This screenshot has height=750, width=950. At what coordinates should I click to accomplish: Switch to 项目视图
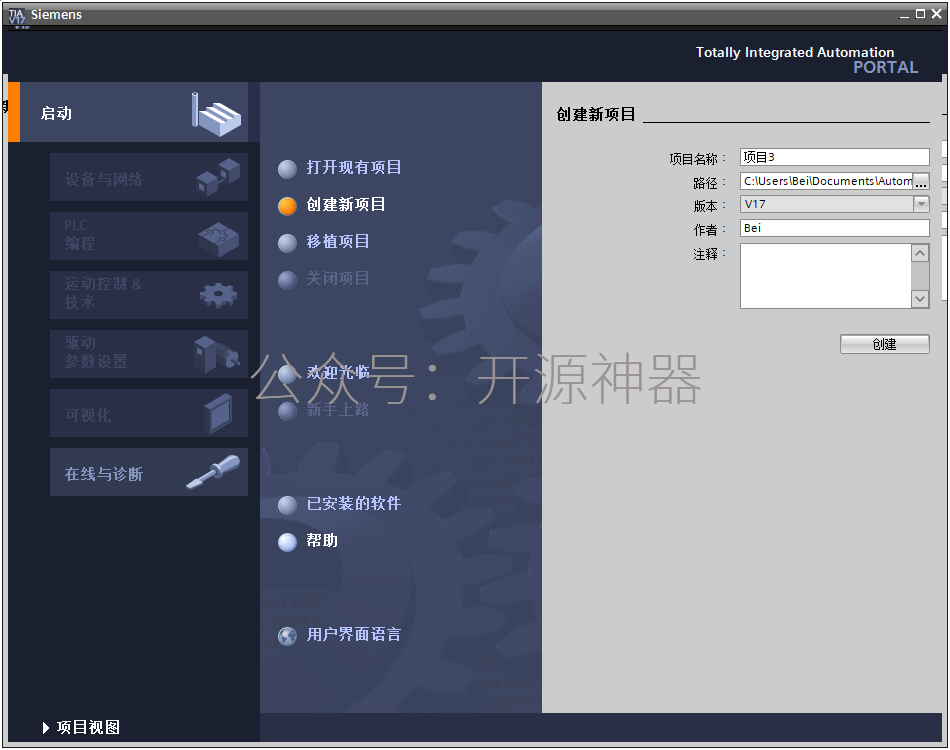coord(88,727)
